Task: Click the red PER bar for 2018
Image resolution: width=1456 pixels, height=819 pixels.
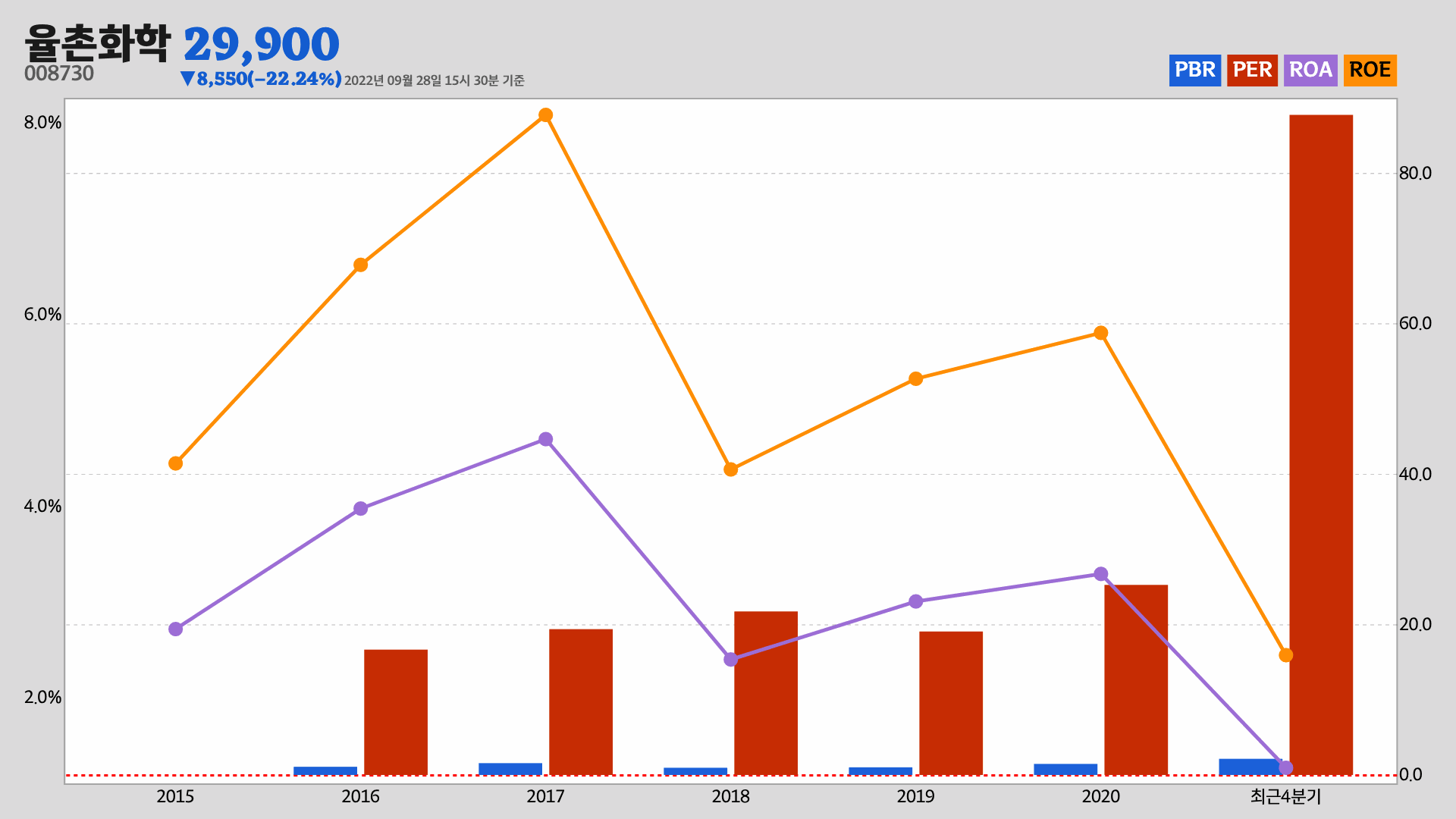Action: click(x=766, y=693)
